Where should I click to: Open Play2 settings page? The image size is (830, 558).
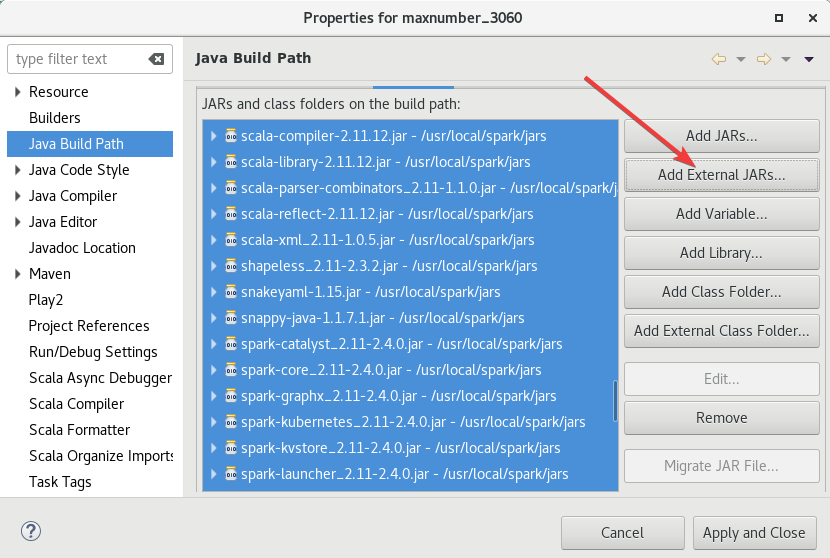pos(46,300)
